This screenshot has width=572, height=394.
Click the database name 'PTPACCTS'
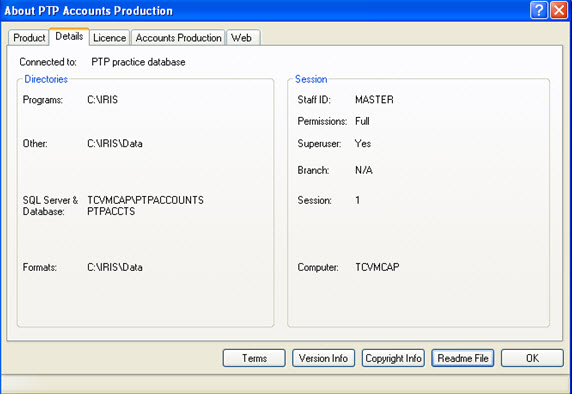point(111,211)
